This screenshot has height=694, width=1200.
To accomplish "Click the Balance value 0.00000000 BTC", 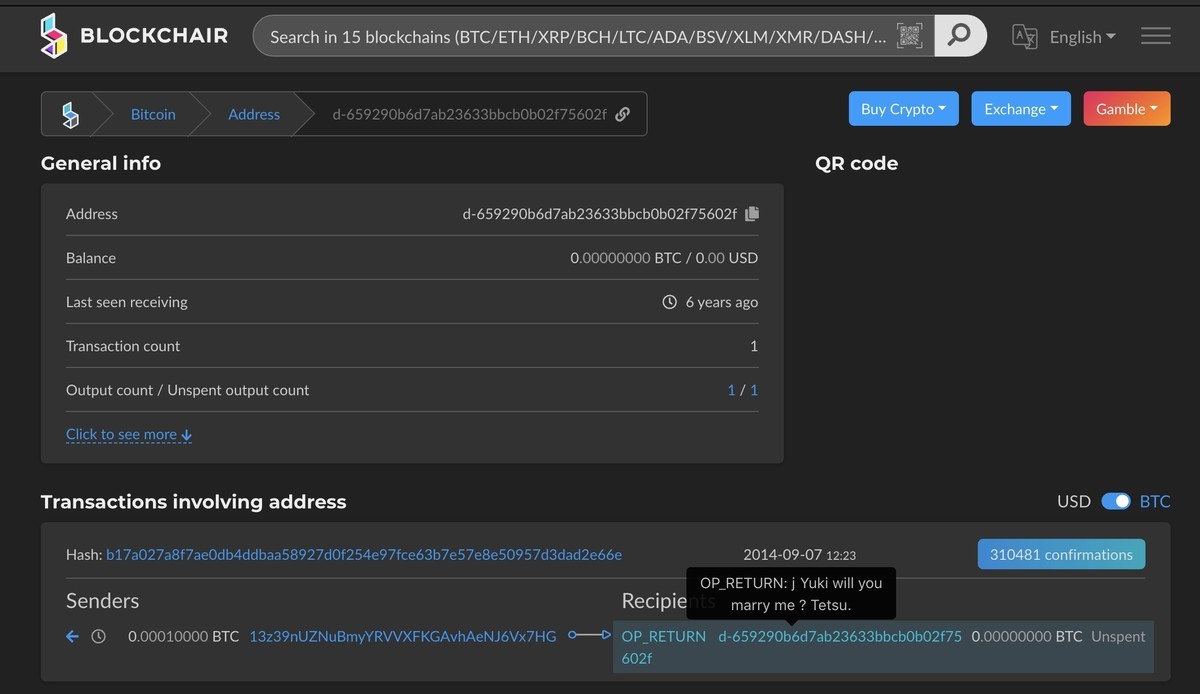I will 626,258.
